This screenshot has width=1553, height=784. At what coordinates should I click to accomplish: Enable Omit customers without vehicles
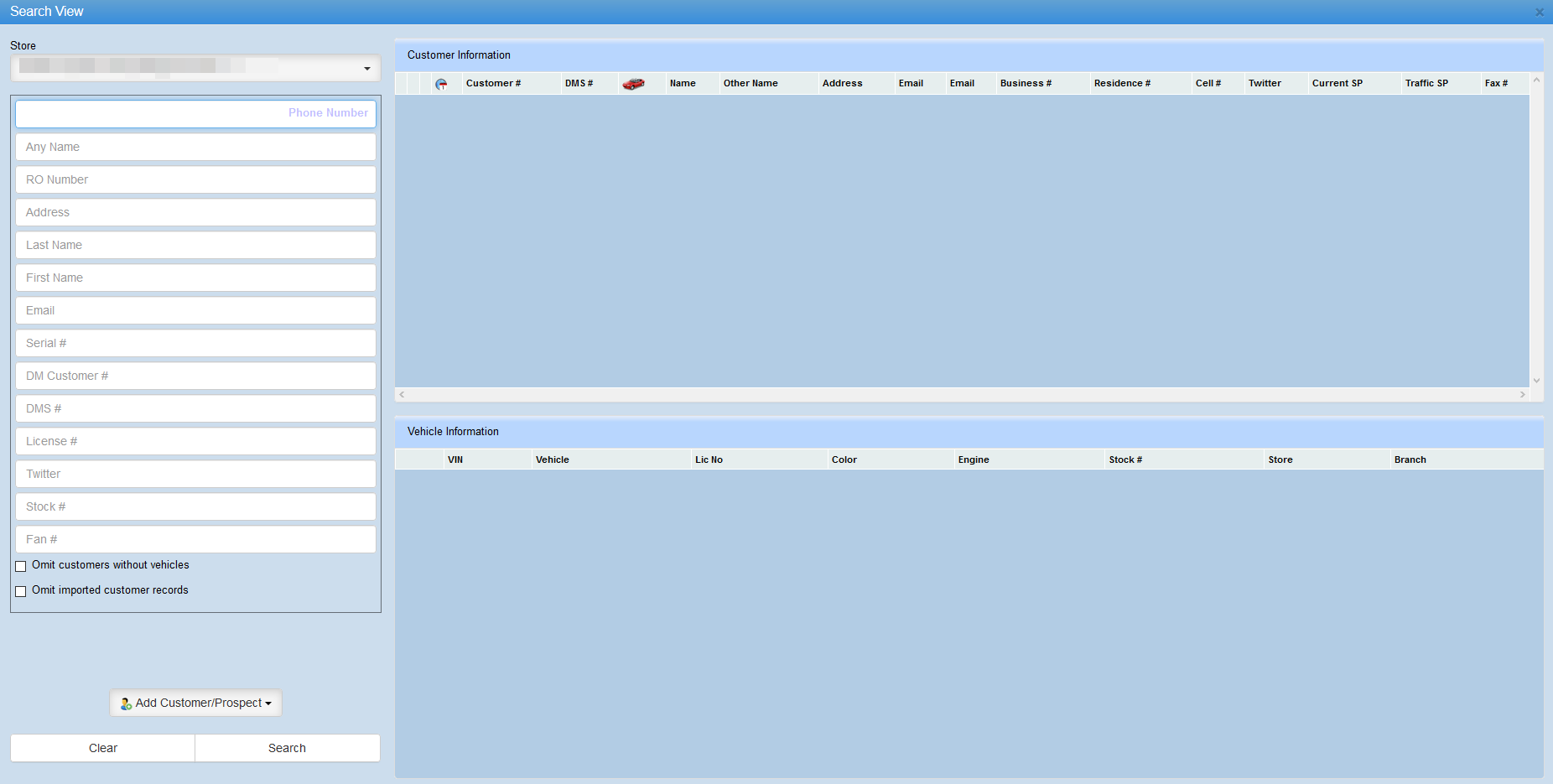[21, 566]
